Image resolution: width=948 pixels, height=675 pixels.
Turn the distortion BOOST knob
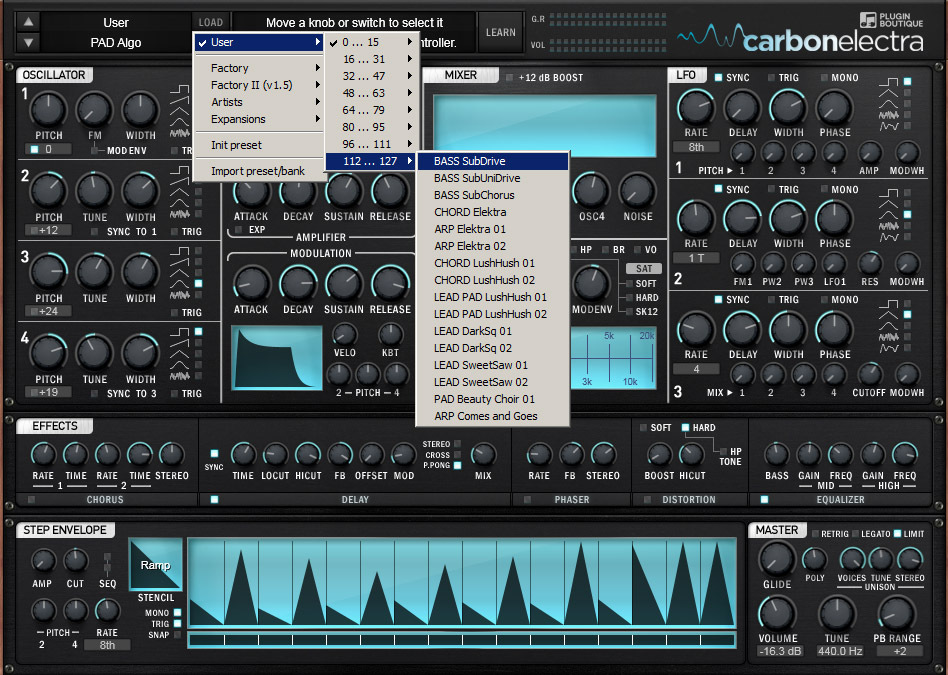659,455
